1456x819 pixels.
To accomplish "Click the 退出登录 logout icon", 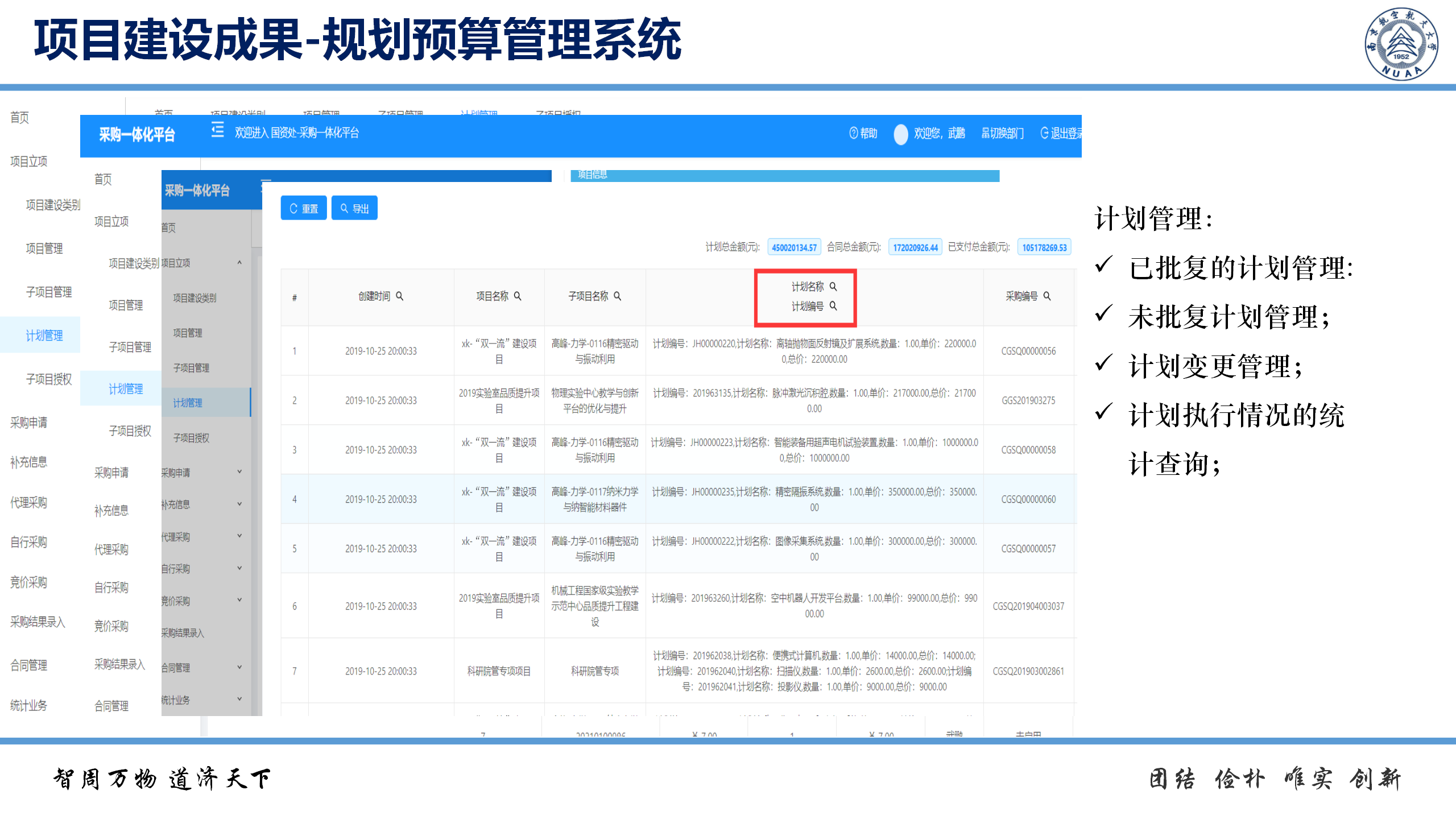I will (1044, 133).
